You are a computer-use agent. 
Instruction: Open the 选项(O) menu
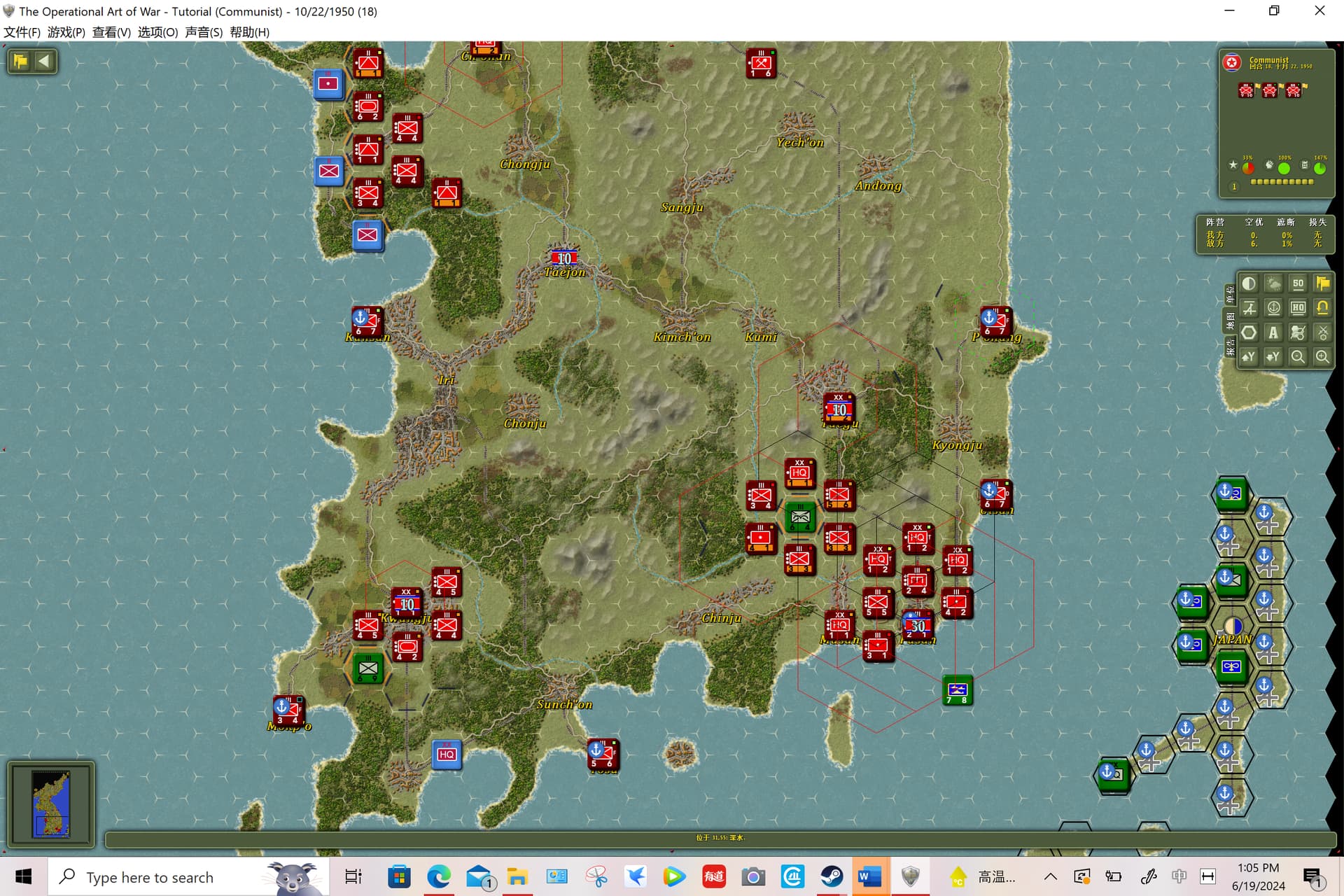157,32
